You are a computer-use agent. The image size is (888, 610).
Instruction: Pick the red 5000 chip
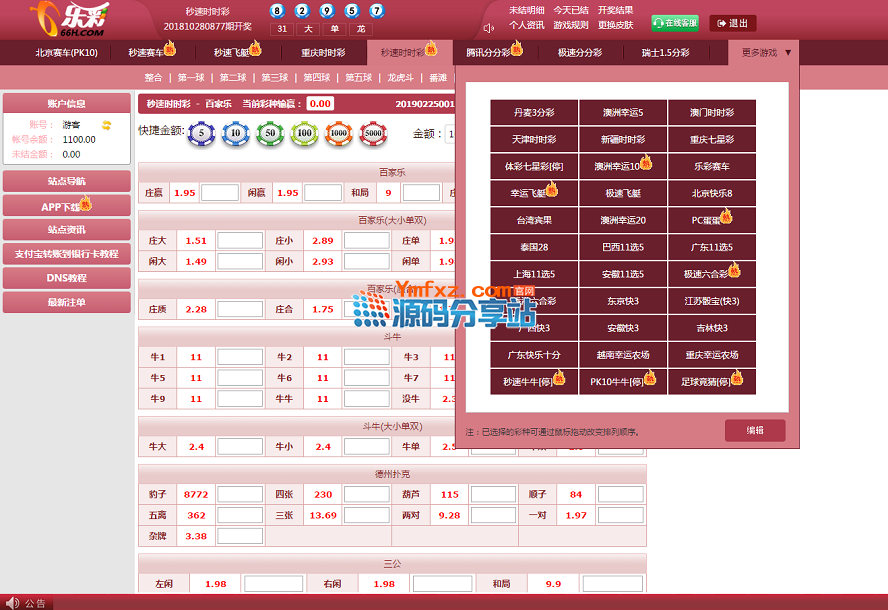tap(373, 133)
